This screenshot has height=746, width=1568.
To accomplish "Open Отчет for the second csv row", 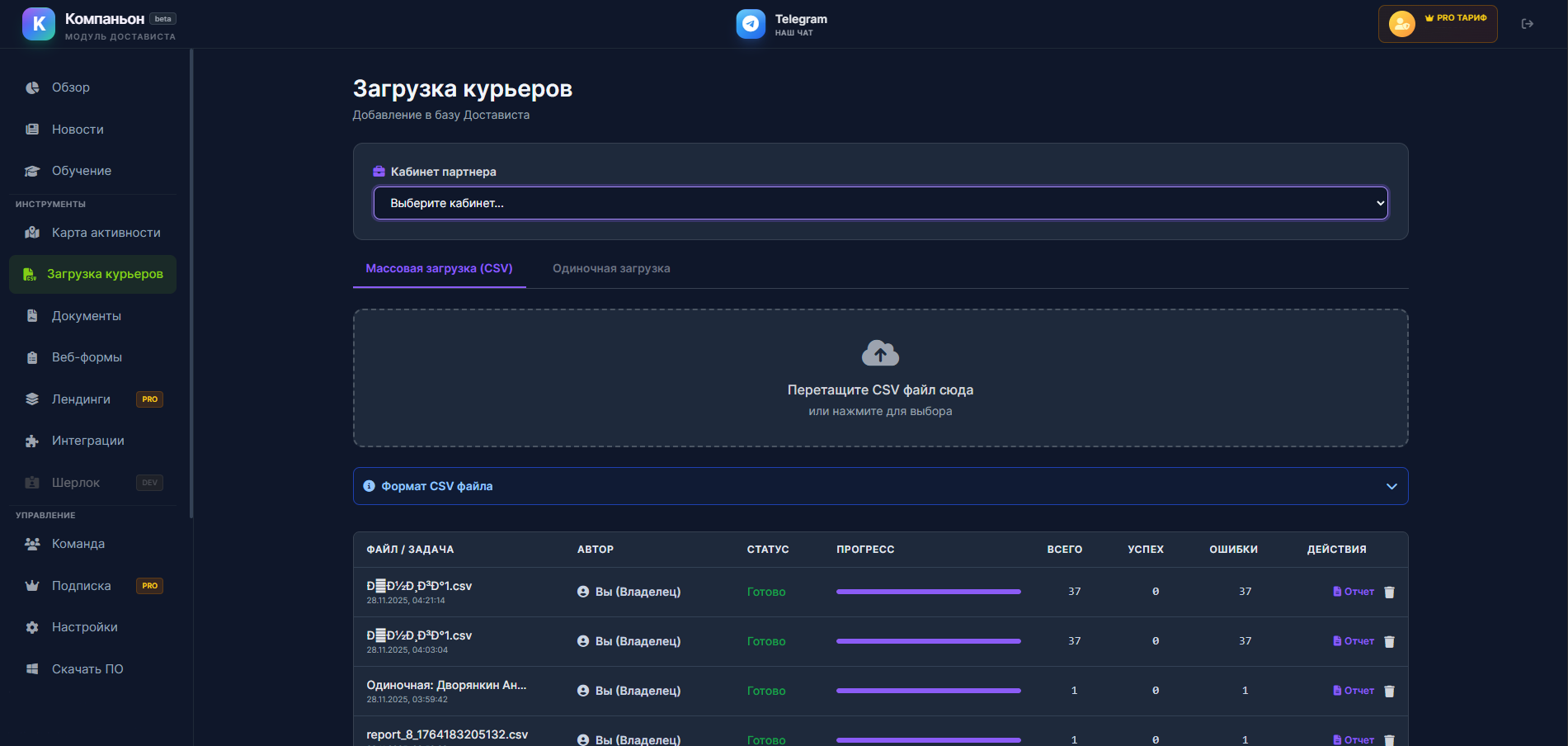I will tap(1354, 641).
